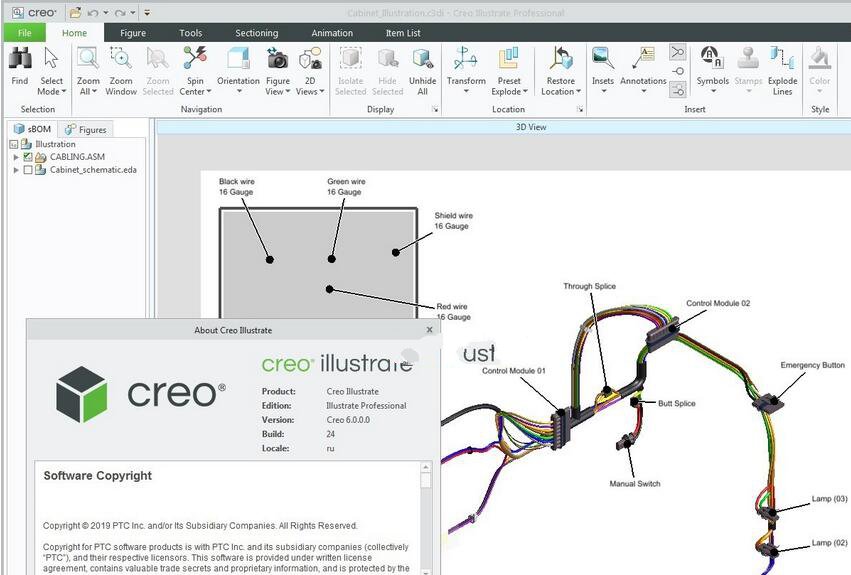Screen dimensions: 851x575
Task: Open the Animation ribbon tab
Action: pyautogui.click(x=331, y=33)
